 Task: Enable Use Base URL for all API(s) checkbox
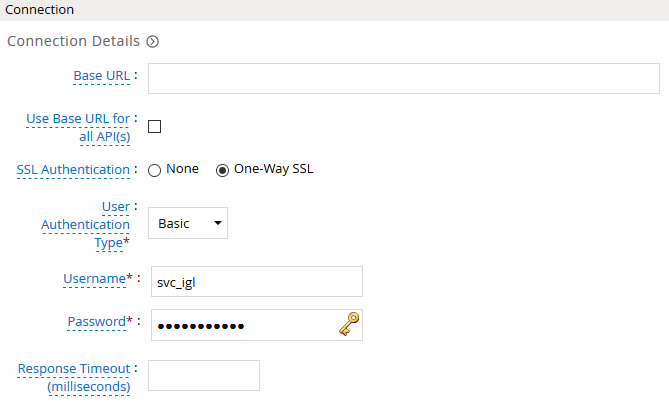pos(154,127)
